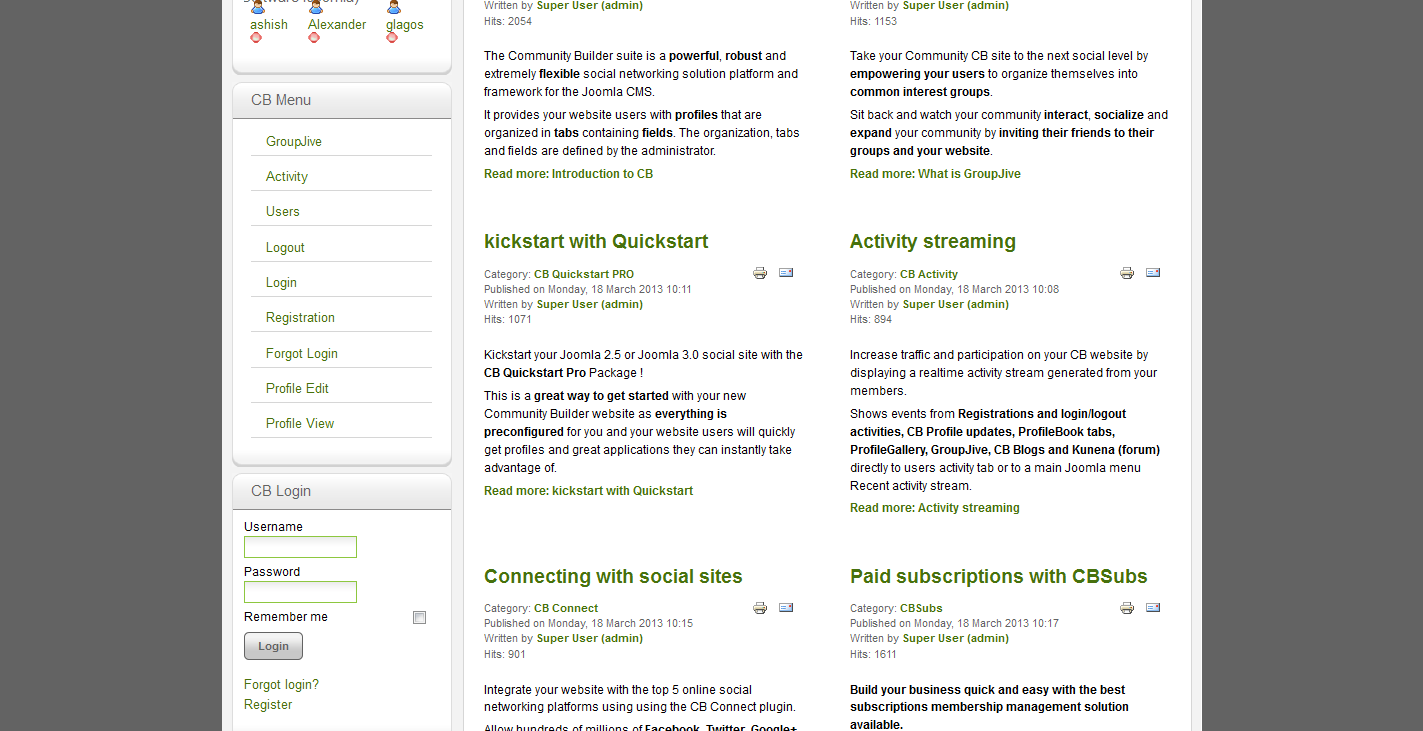Click Super User (admin) under Paid subscriptions
Image resolution: width=1423 pixels, height=731 pixels.
(956, 638)
